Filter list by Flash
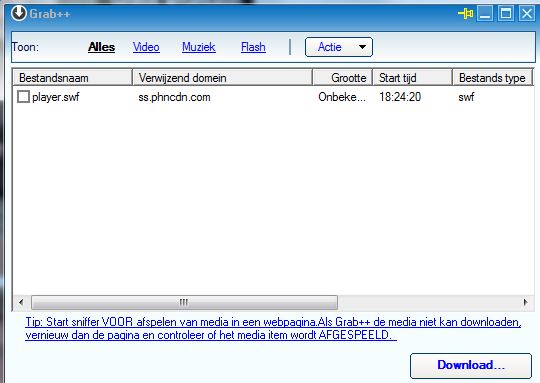540x383 pixels. pos(253,47)
